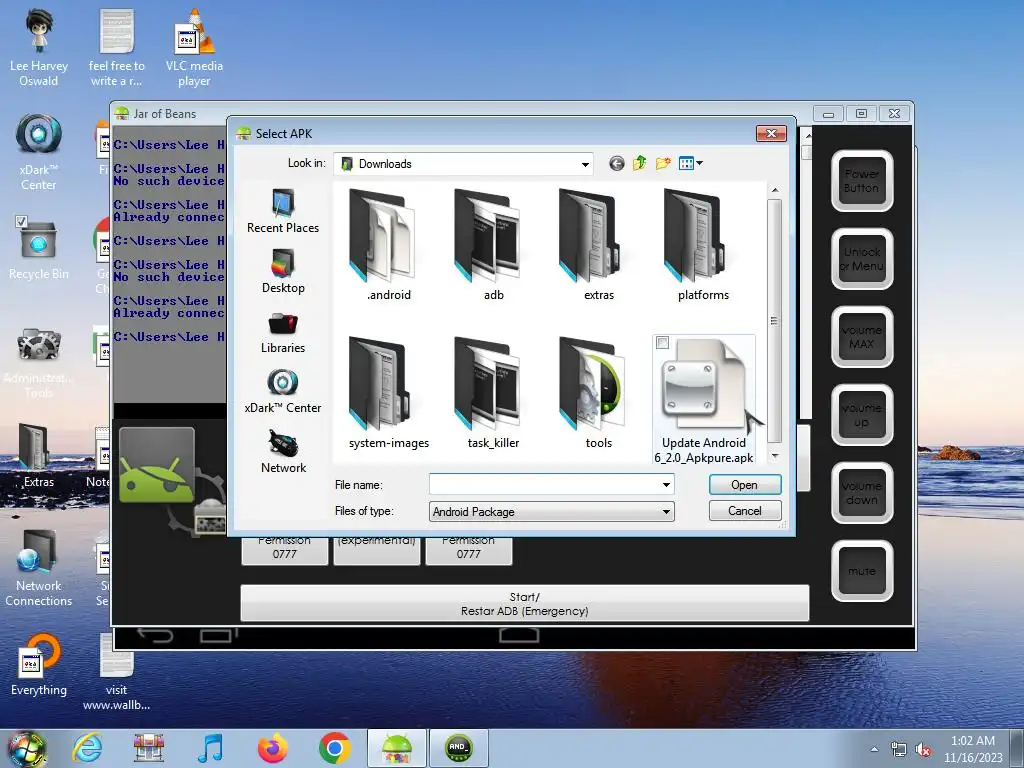Select Update Android 6_2.0_Apkpure.apk file
Viewport: 1024px width, 768px height.
(703, 400)
